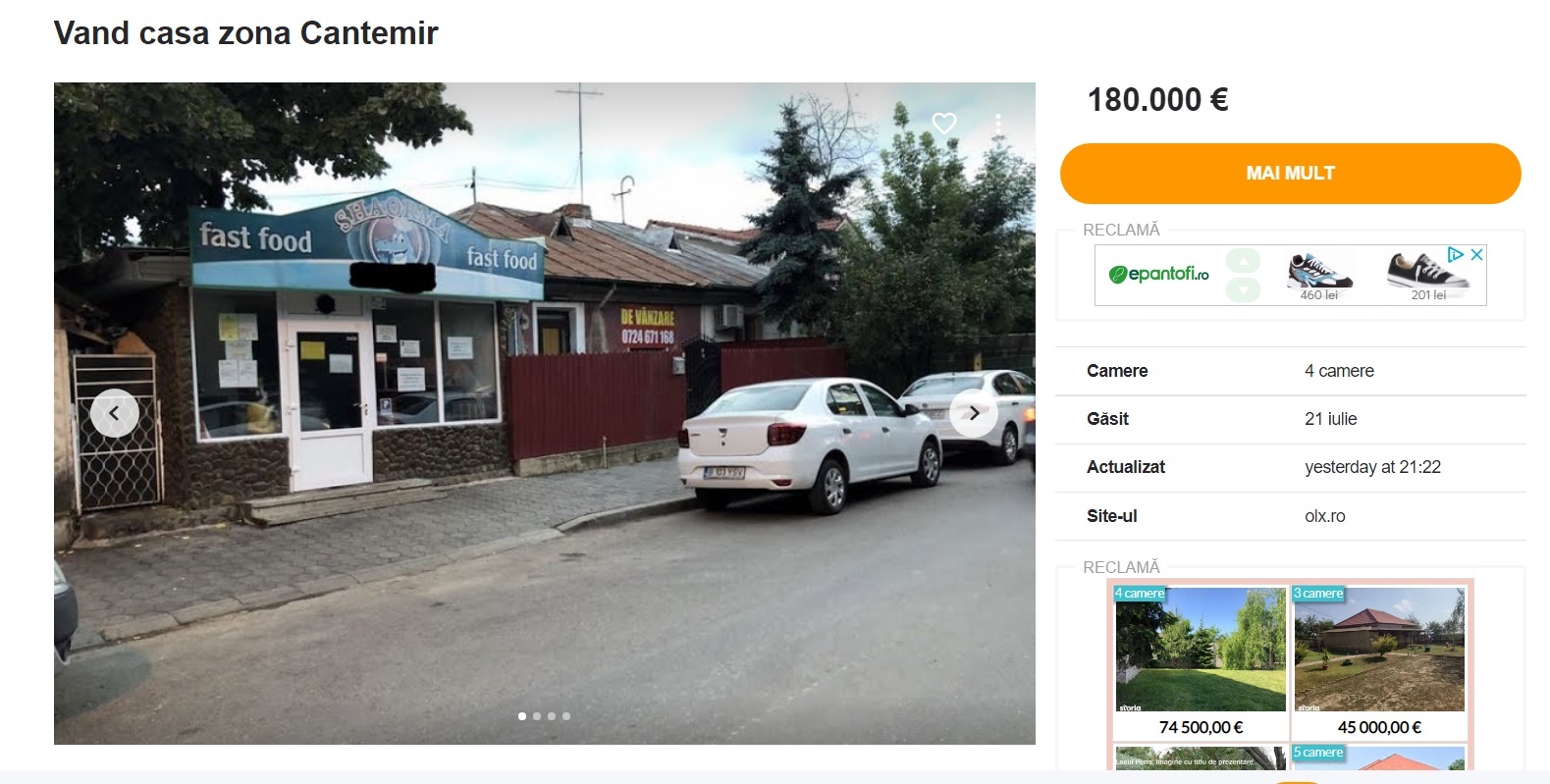Open the epantofi.ro logo in ad

point(1159,274)
